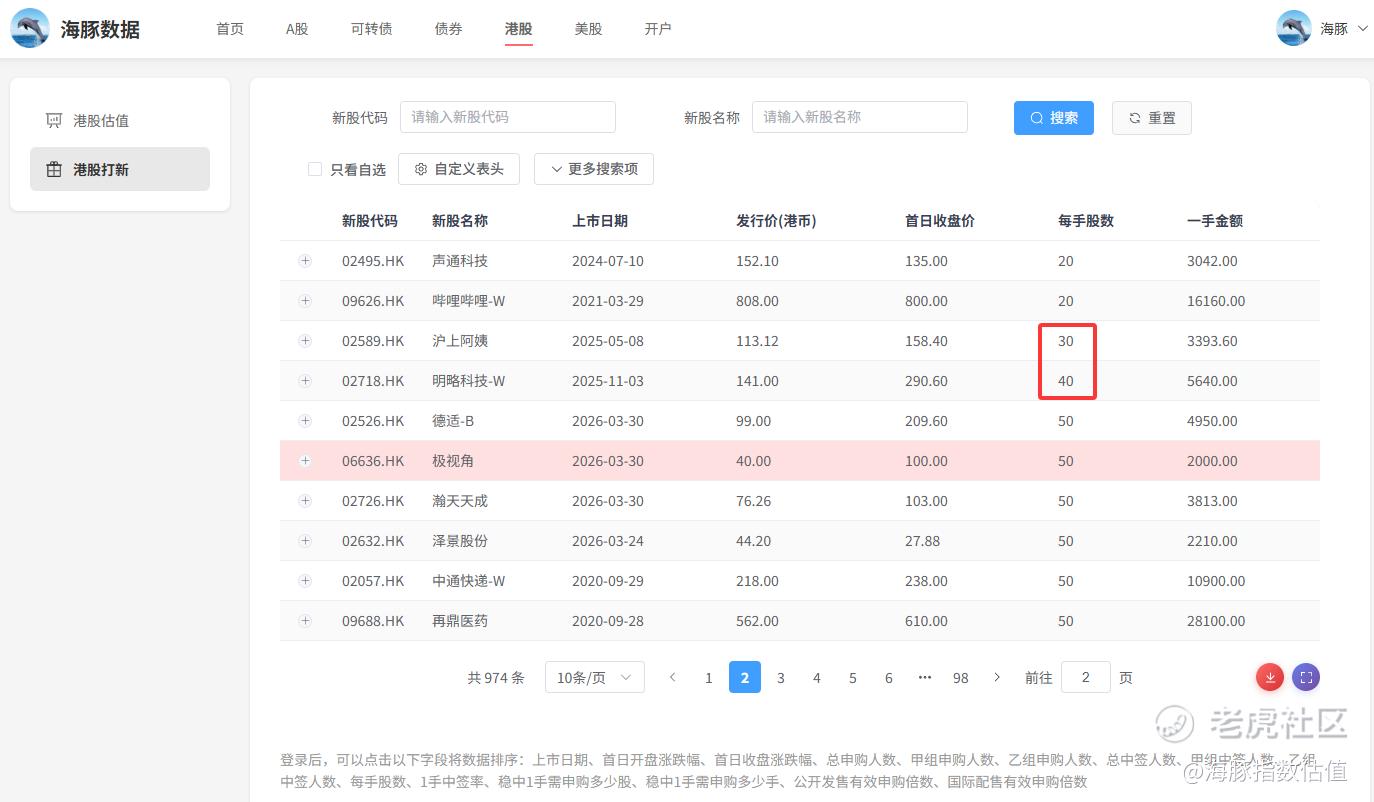Screen dimensions: 1374x802
Task: Click the purple fullscreen button
Action: (1305, 677)
